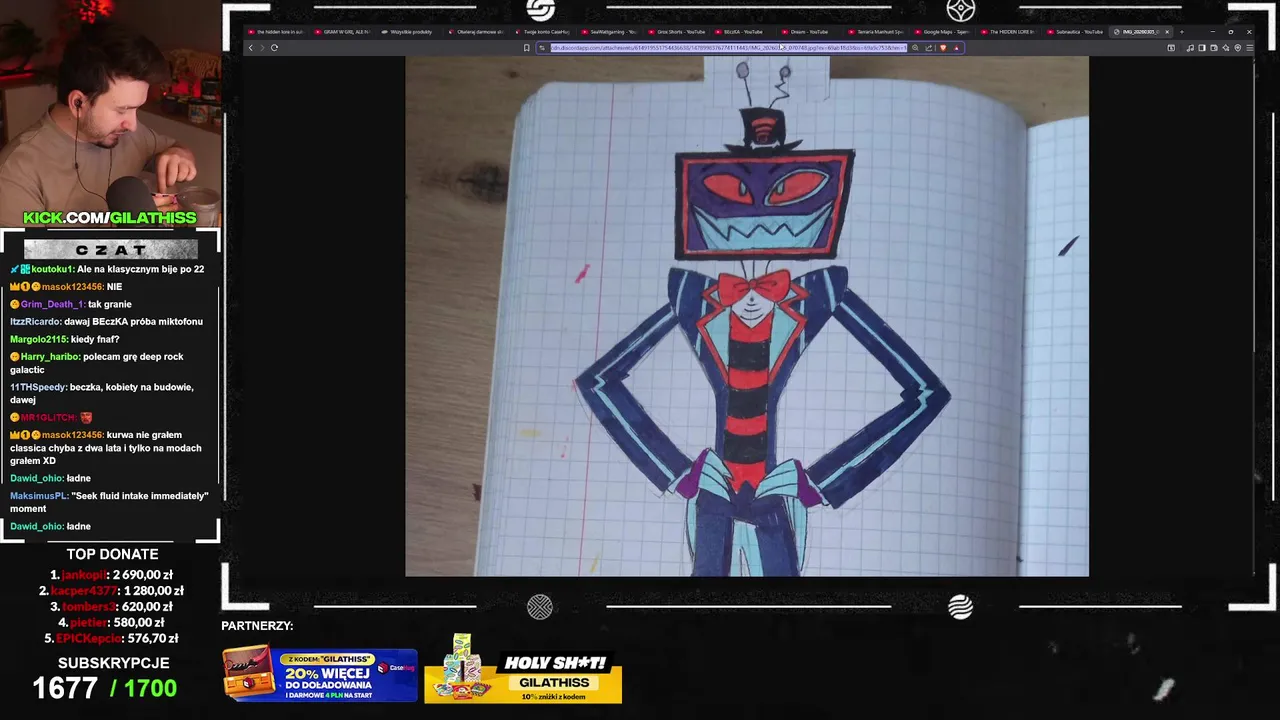Share this page using the share icon
The image size is (1280, 720).
929,48
